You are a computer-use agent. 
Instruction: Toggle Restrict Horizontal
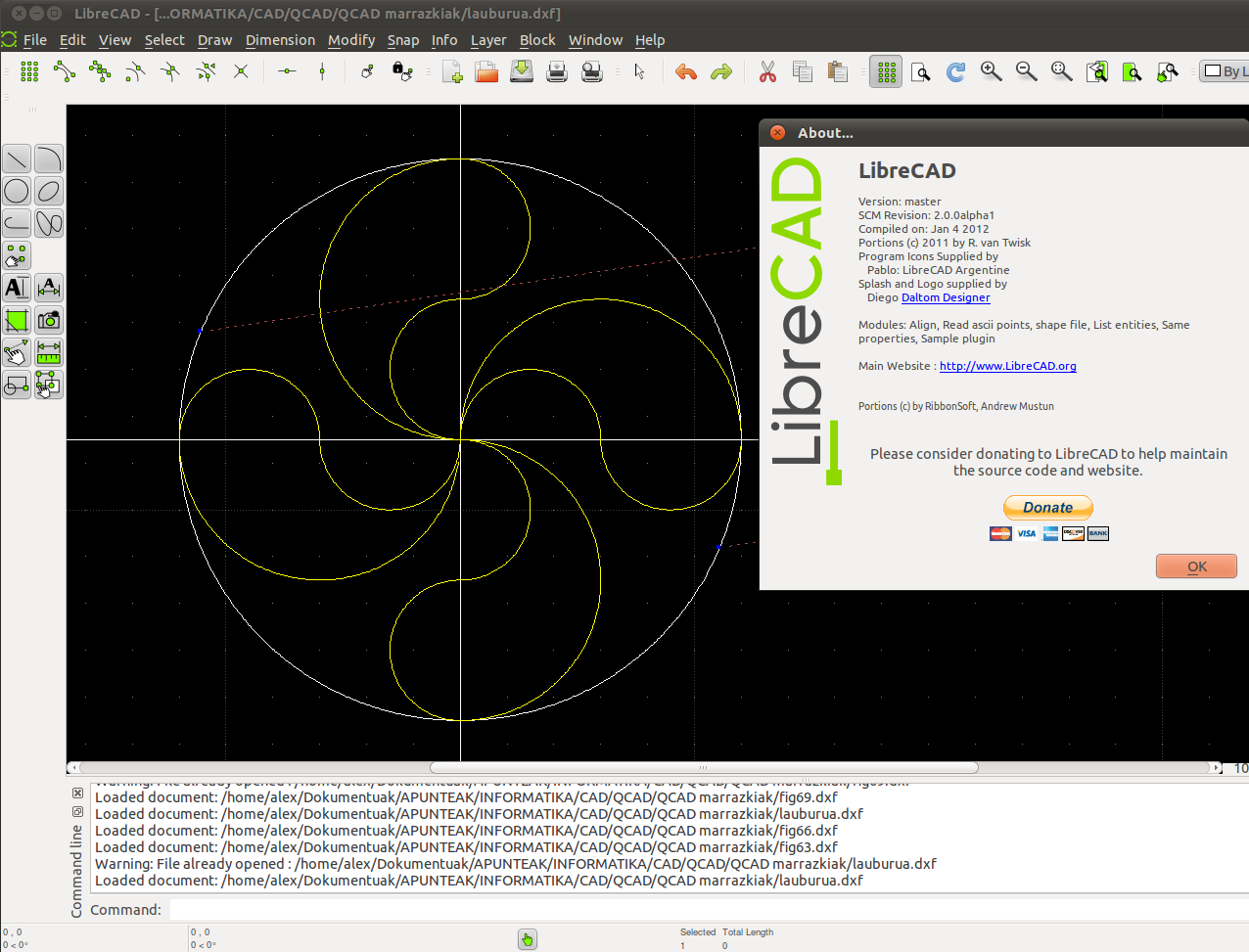[287, 71]
